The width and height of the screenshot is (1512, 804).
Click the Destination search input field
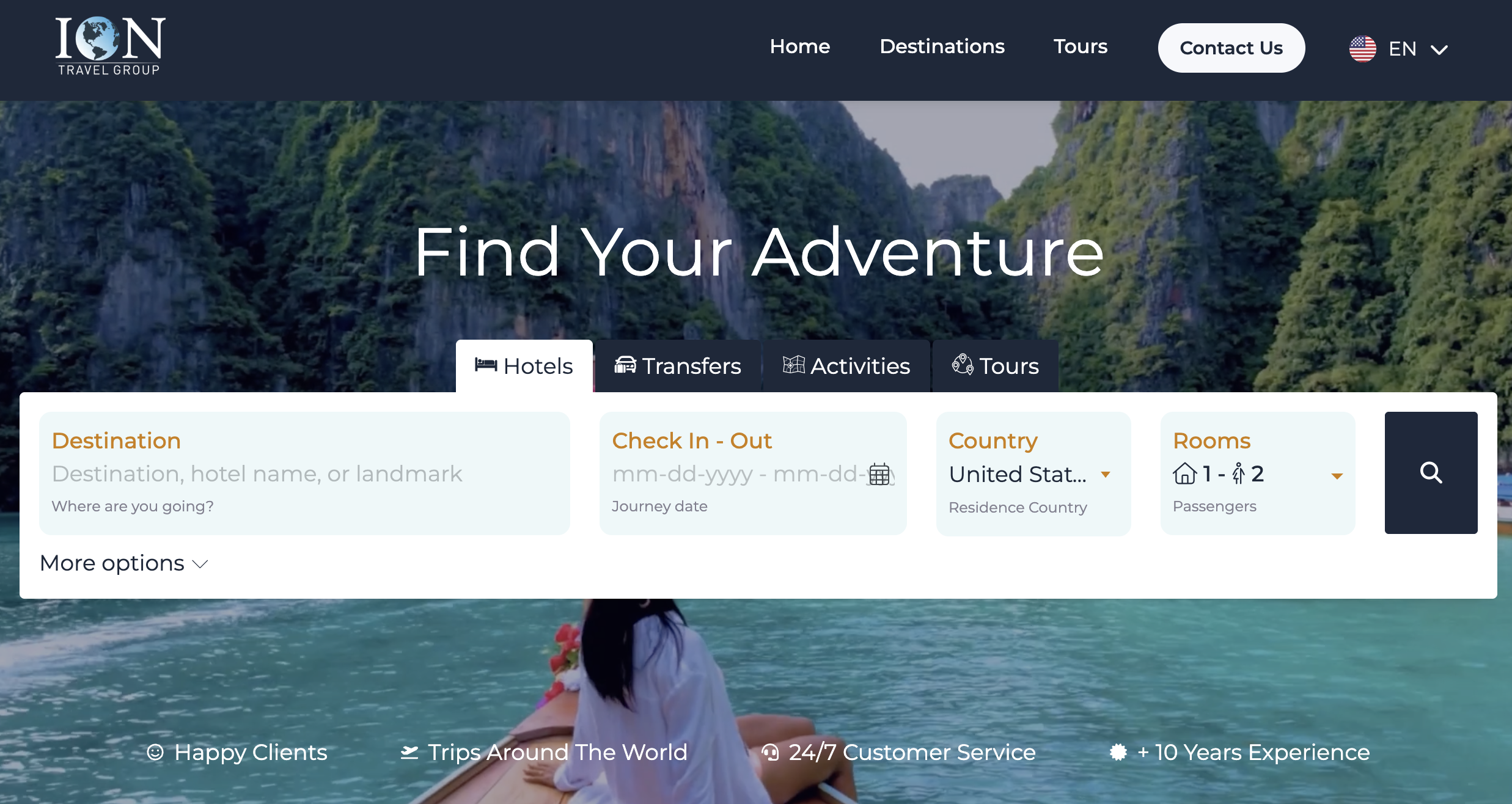click(304, 473)
